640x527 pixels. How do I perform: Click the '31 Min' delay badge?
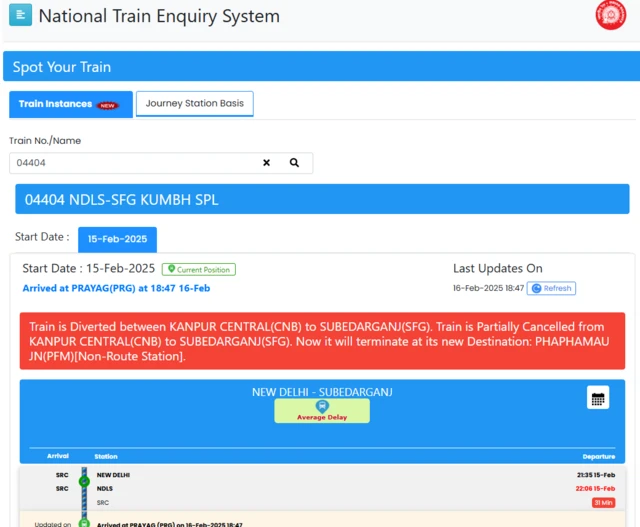(x=603, y=503)
